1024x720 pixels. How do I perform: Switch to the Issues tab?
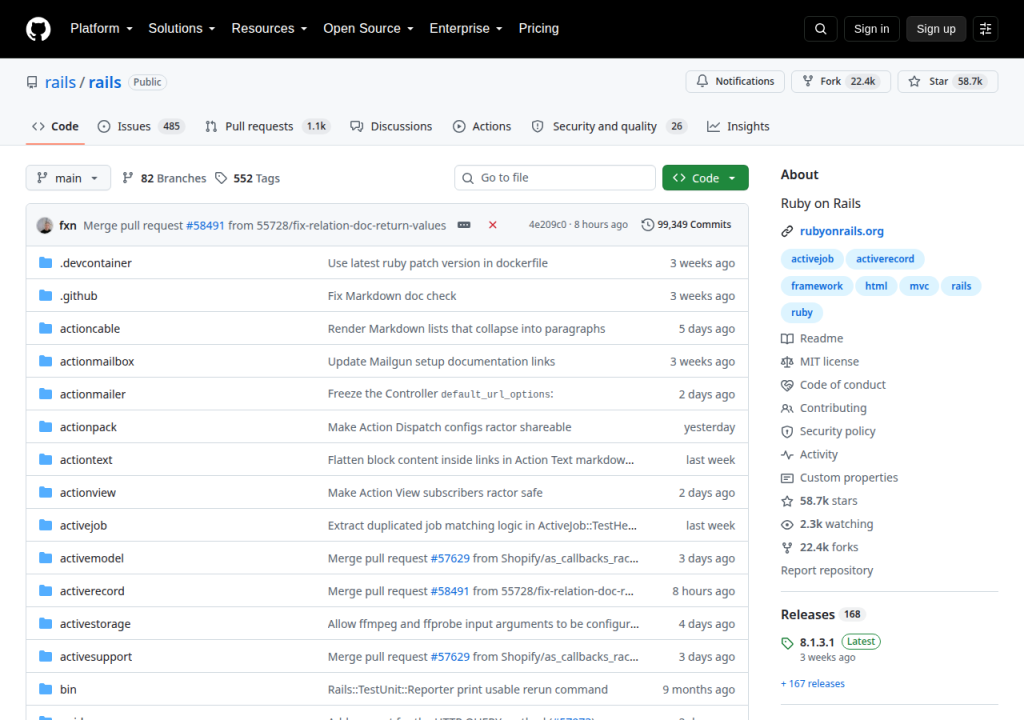(140, 127)
